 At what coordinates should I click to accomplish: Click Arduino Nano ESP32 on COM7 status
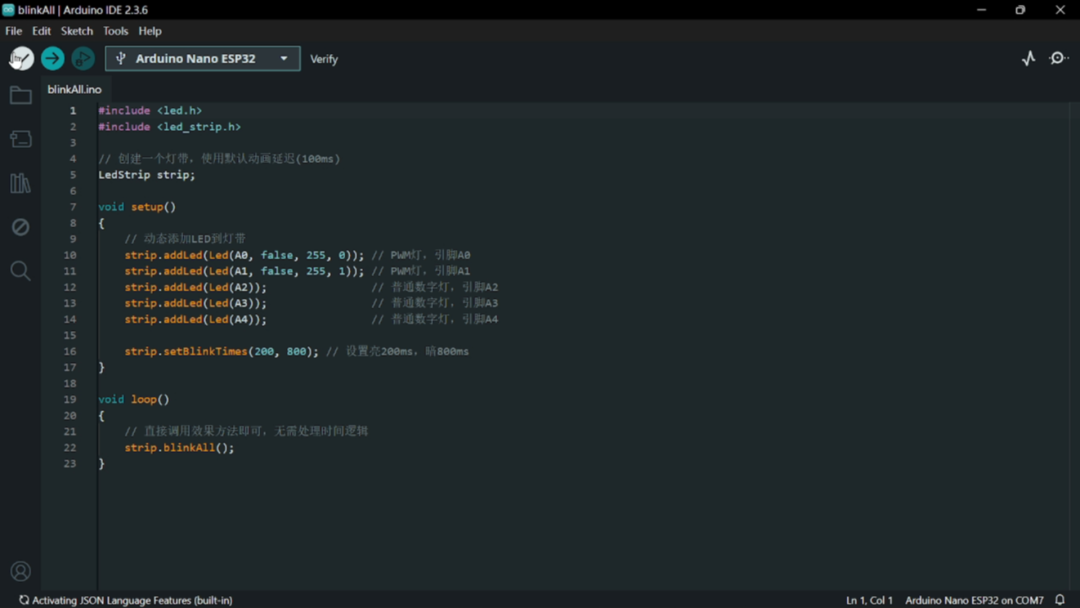pos(974,600)
